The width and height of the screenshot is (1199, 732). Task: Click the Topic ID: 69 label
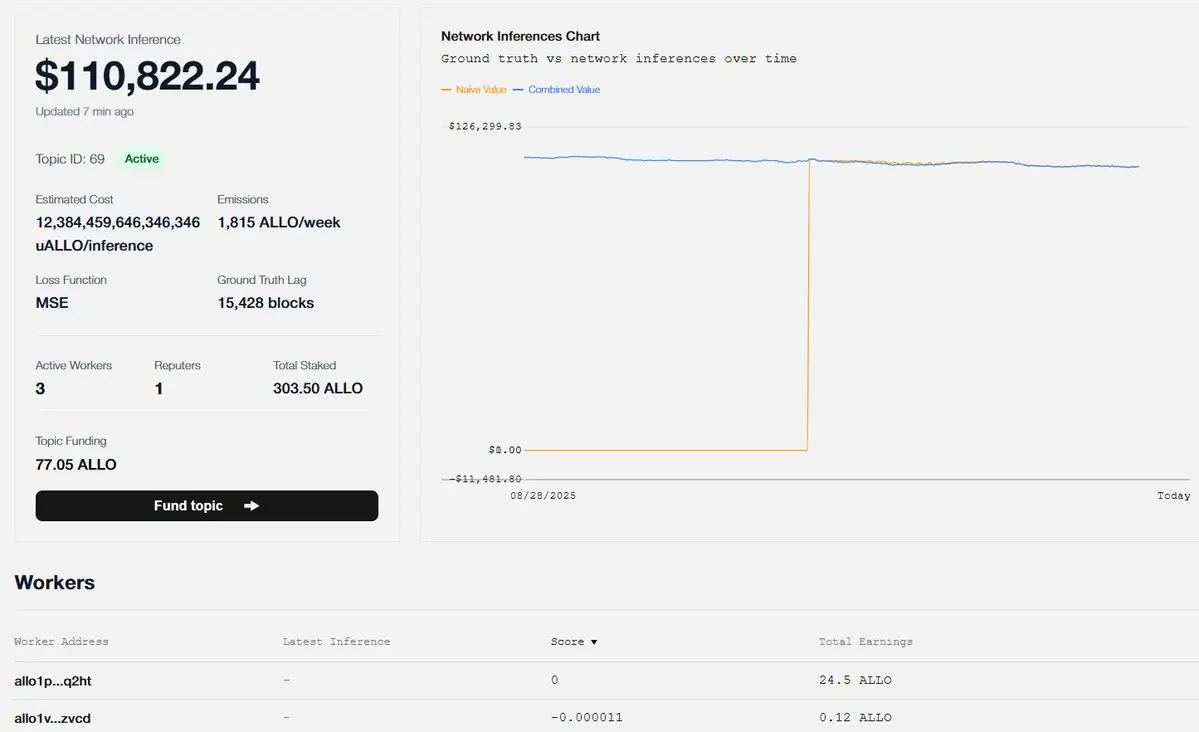pyautogui.click(x=70, y=159)
